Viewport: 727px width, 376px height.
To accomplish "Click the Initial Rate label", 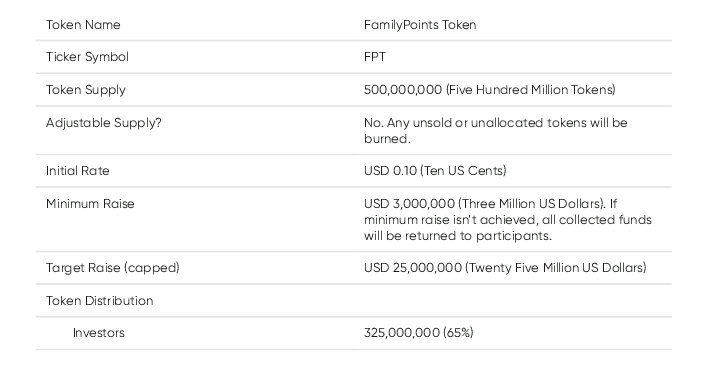I will point(77,171).
